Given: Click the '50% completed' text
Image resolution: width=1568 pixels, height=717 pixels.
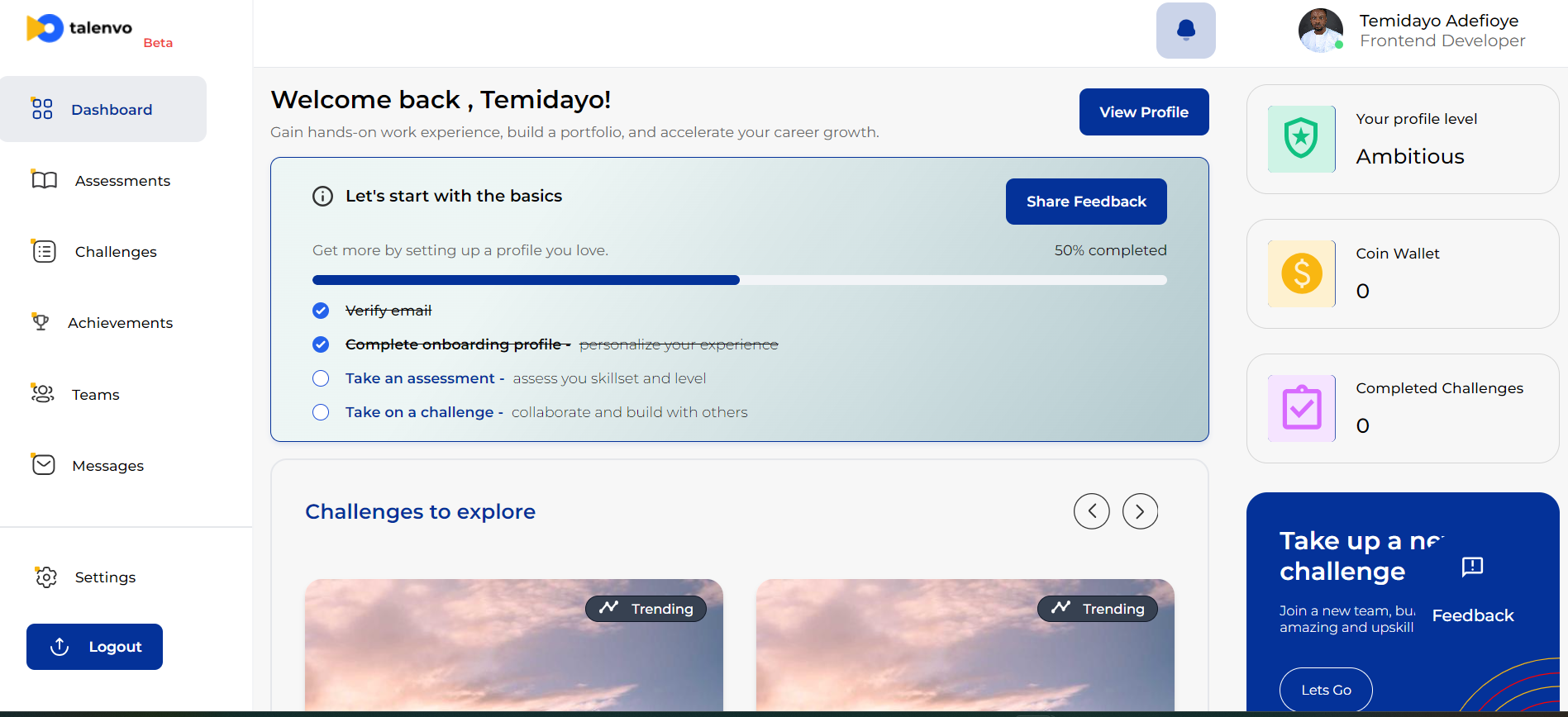Looking at the screenshot, I should pos(1110,250).
